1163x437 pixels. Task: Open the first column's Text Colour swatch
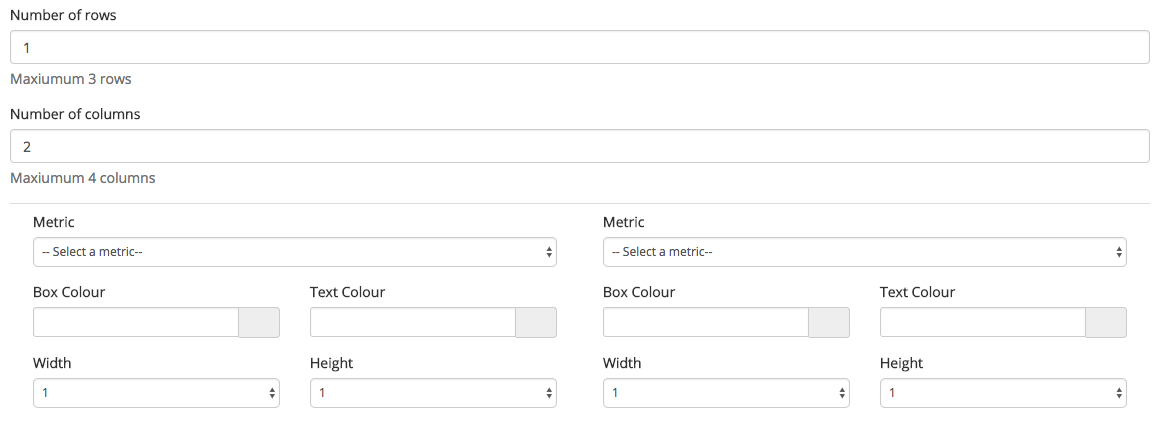[536, 323]
